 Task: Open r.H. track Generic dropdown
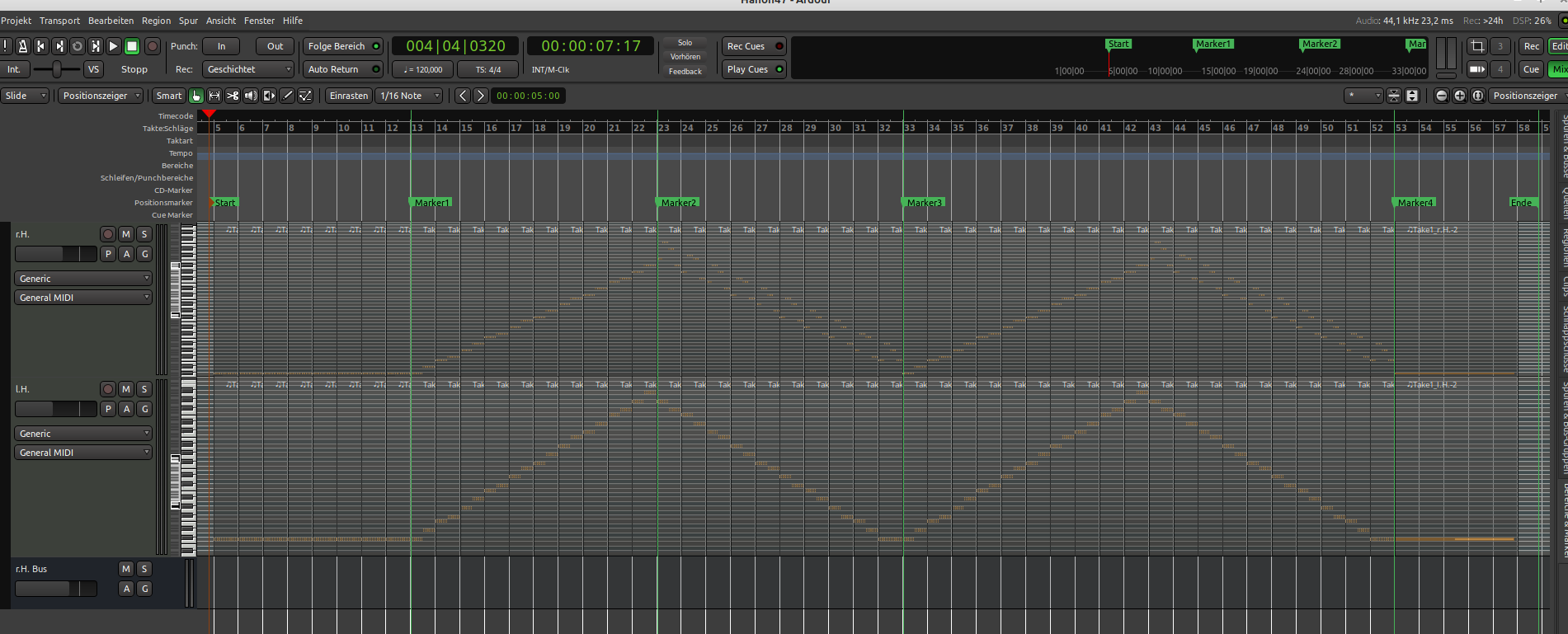83,279
